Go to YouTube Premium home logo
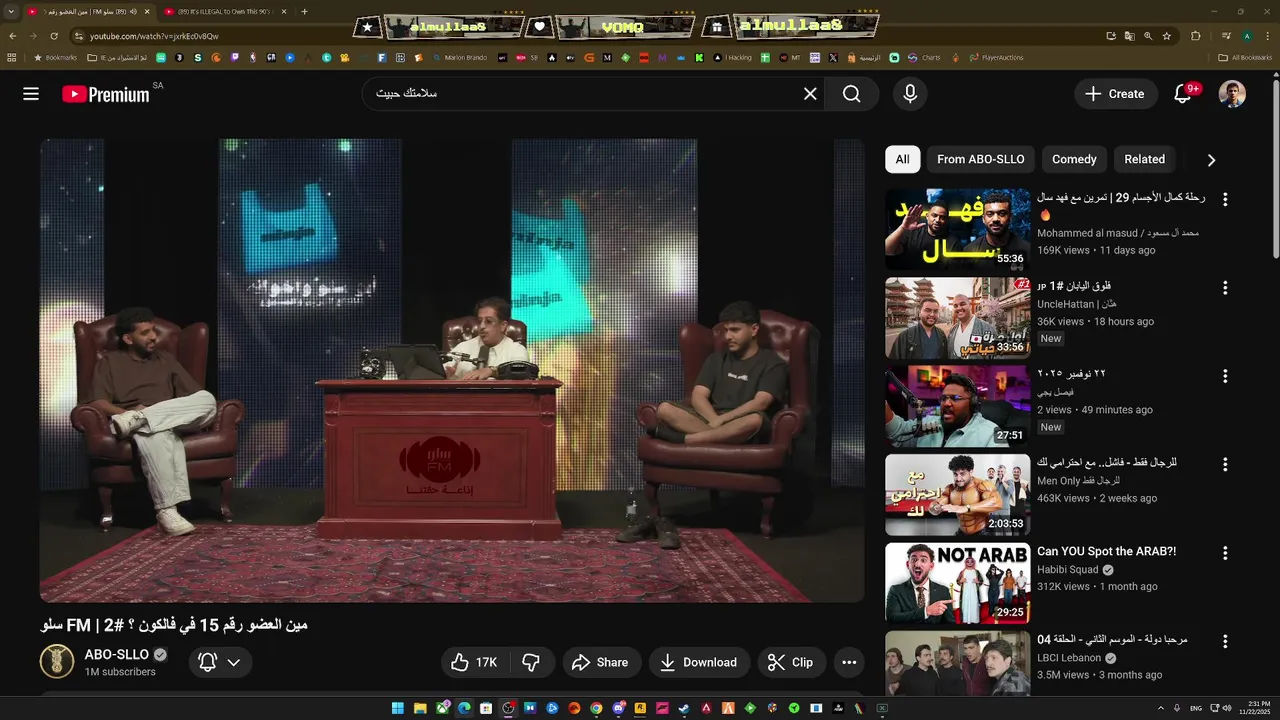Viewport: 1280px width, 720px height. [105, 94]
